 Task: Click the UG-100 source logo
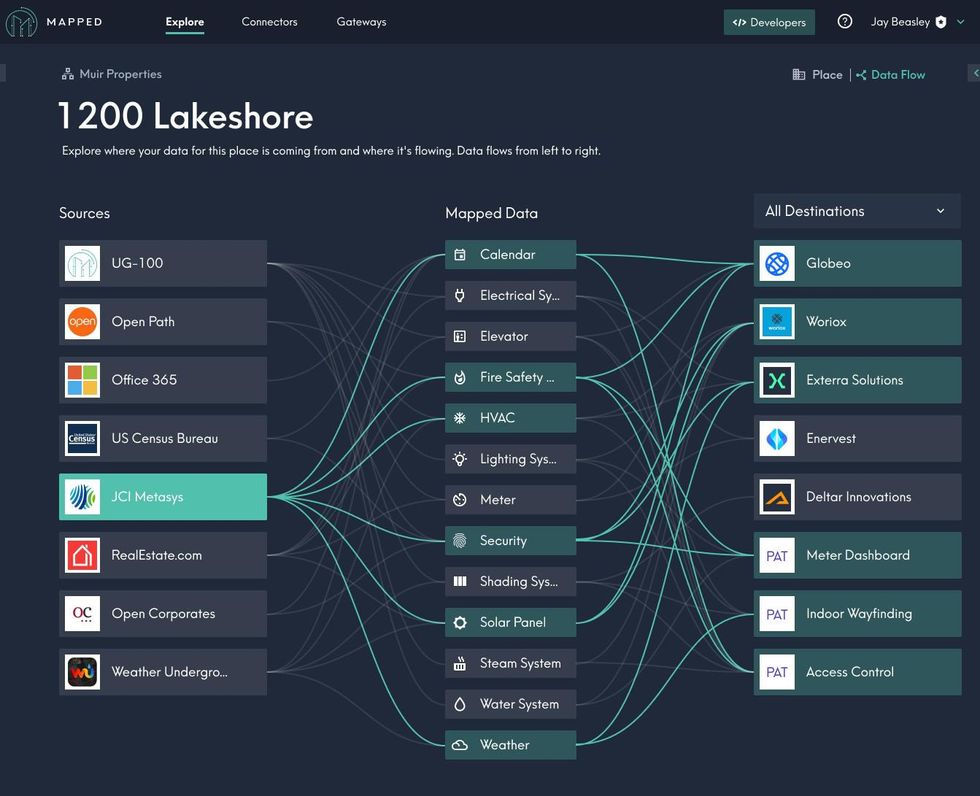(82, 263)
